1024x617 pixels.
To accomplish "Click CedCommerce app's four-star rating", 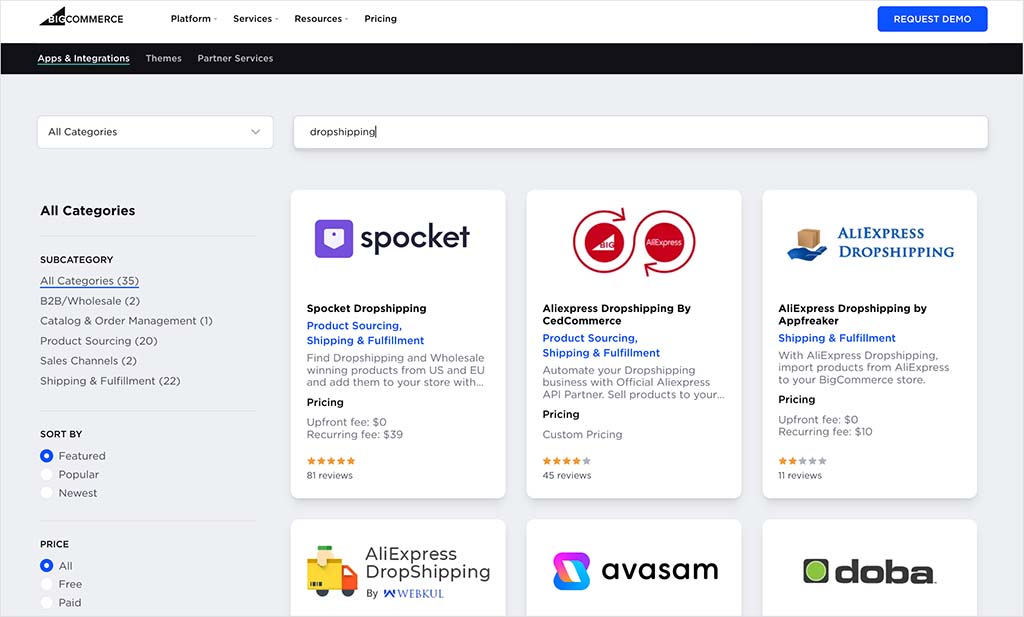I will (567, 461).
